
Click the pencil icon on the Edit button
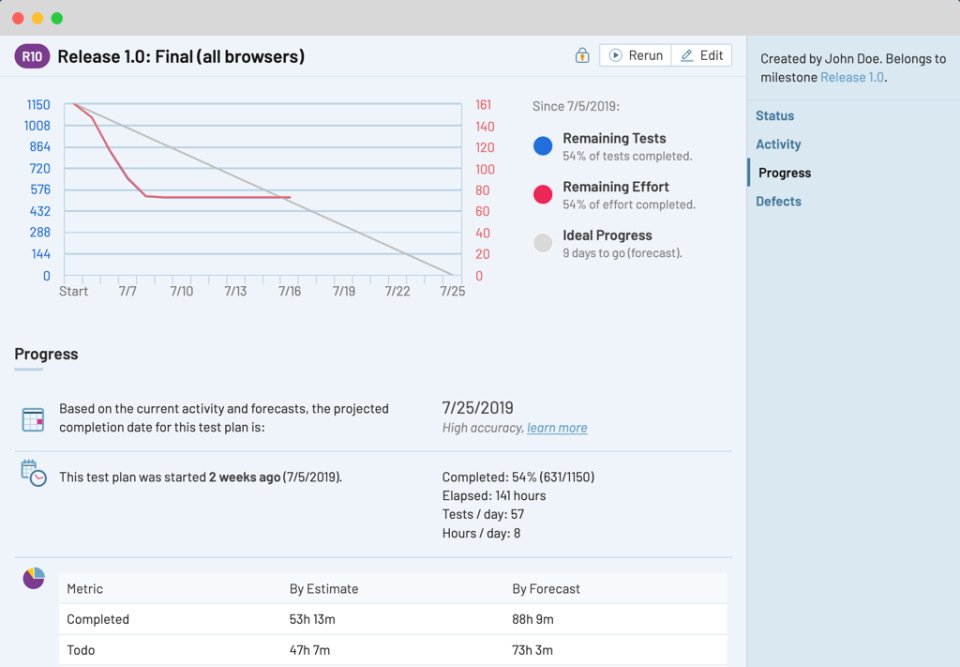click(x=686, y=55)
